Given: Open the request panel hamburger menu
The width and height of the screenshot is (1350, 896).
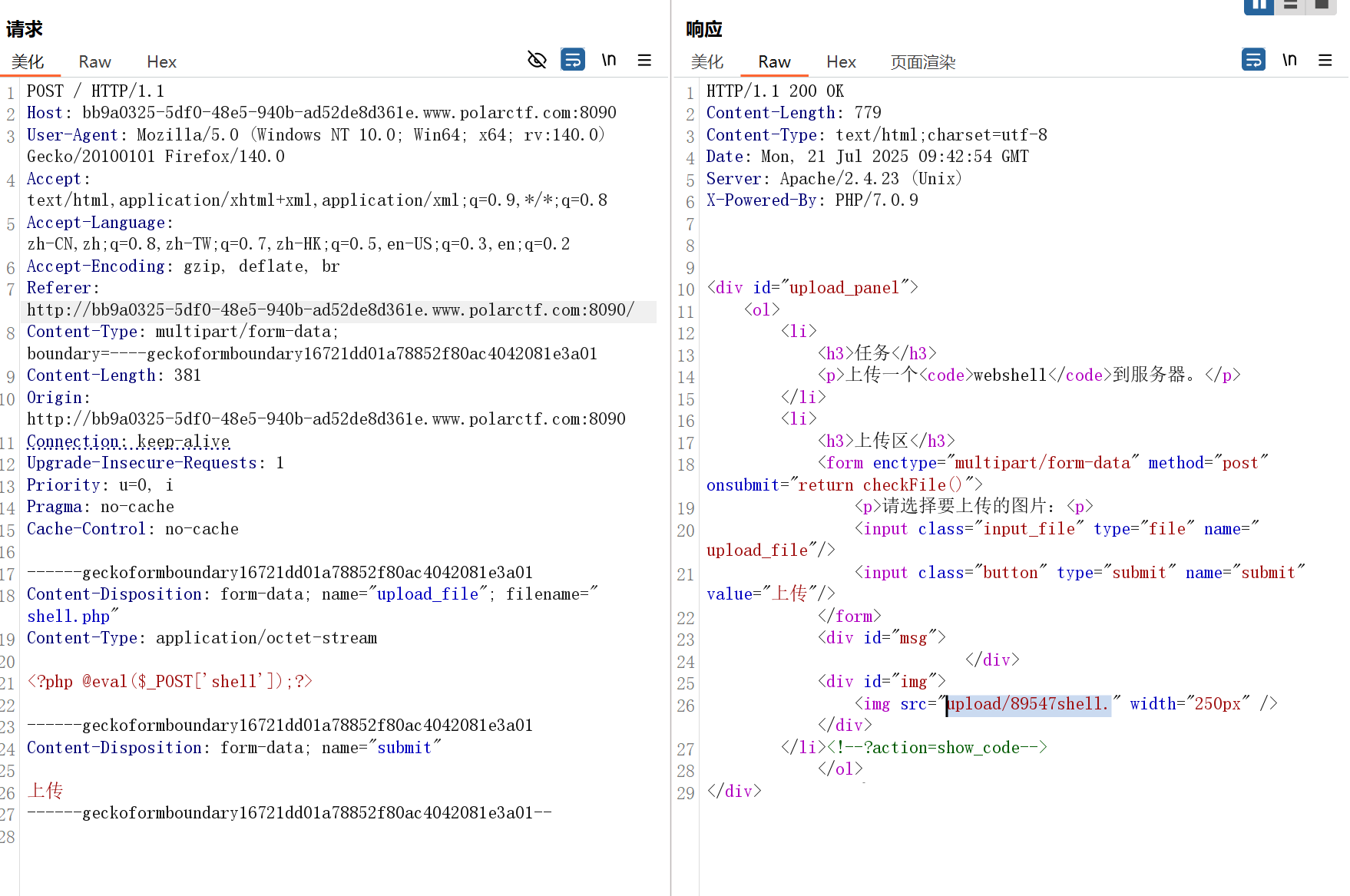Looking at the screenshot, I should click(644, 60).
